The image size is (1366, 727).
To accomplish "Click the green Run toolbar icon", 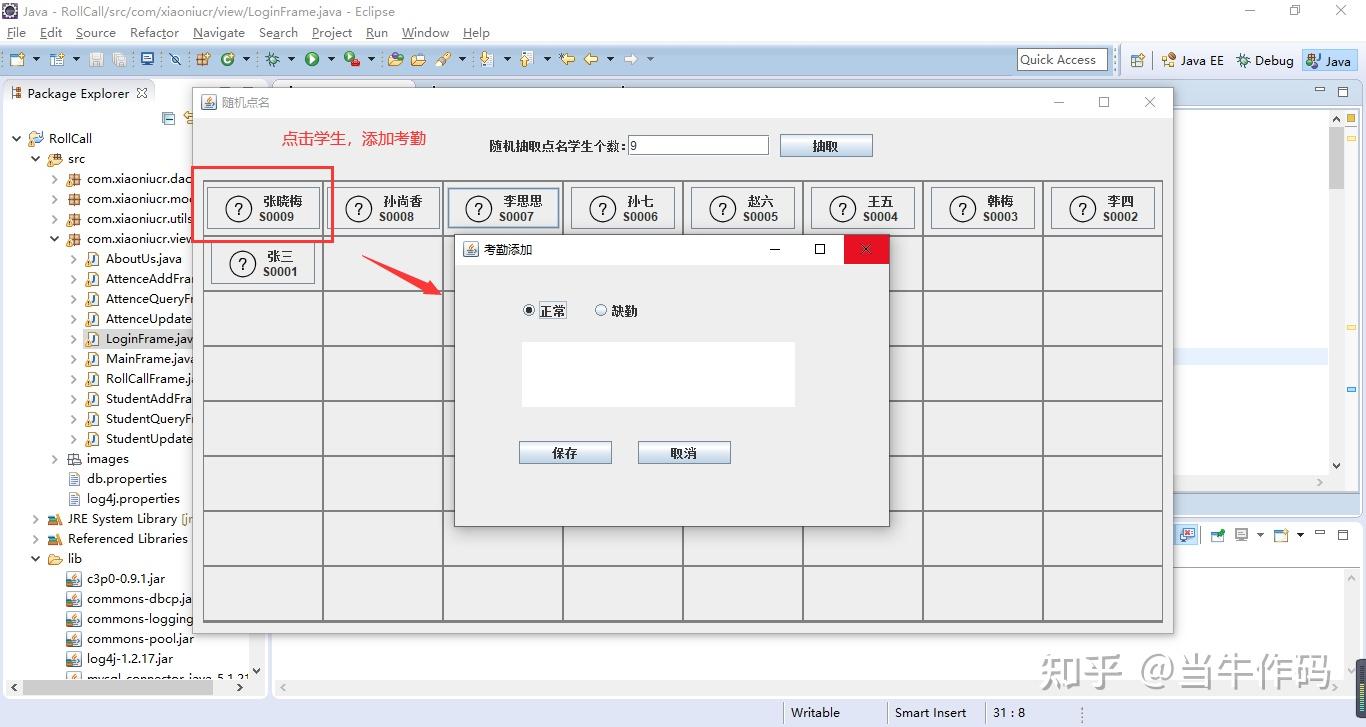I will pyautogui.click(x=312, y=60).
